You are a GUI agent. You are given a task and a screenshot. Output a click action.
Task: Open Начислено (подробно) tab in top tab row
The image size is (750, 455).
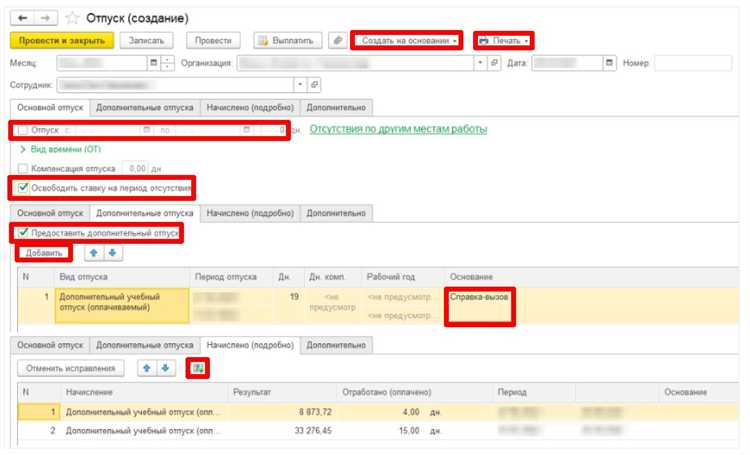pos(248,108)
